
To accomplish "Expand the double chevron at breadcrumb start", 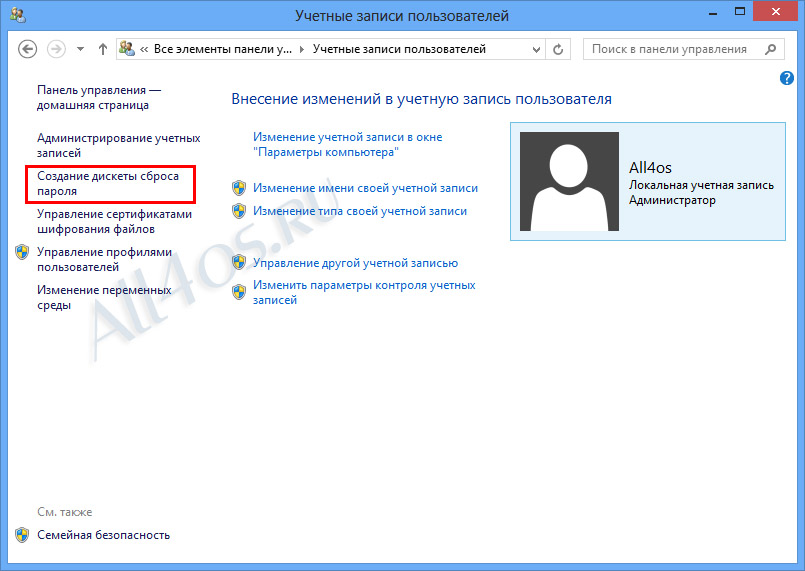I will point(144,49).
